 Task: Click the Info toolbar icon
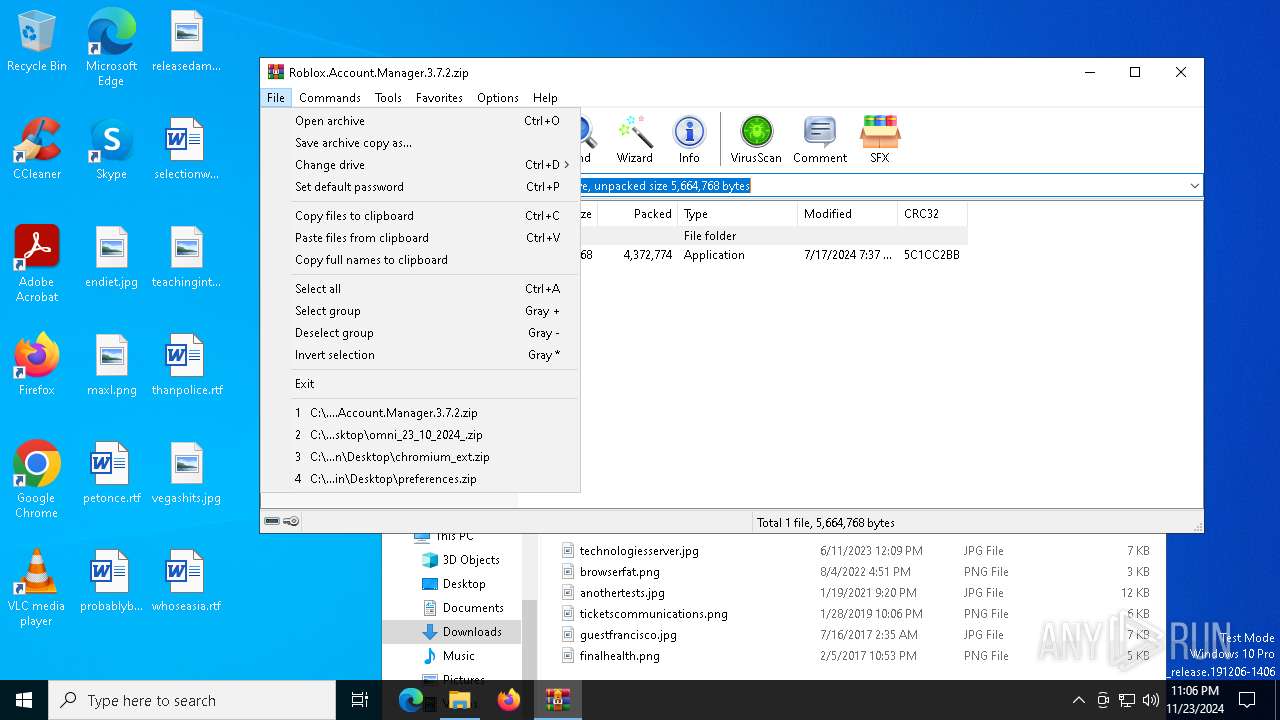click(x=689, y=139)
